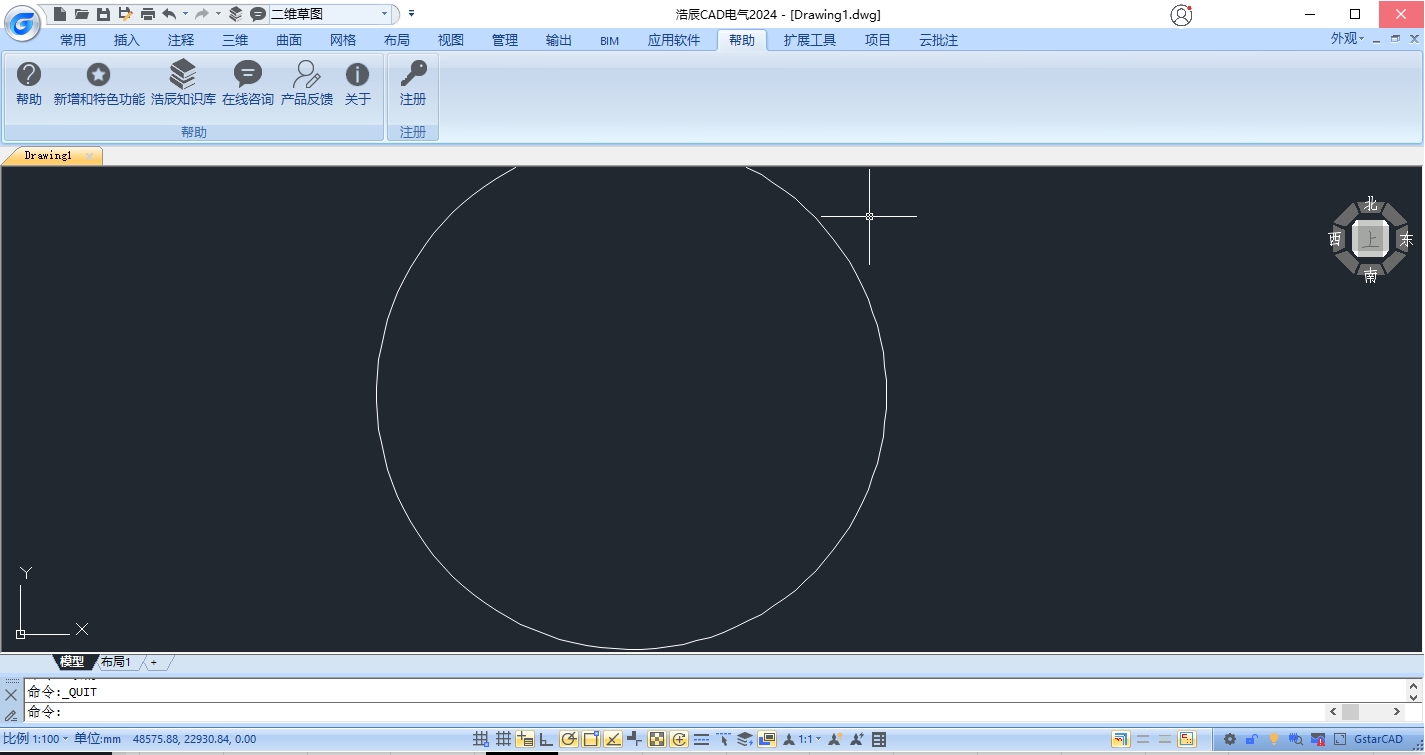Switch to the 常用 ribbon tab

click(x=73, y=40)
